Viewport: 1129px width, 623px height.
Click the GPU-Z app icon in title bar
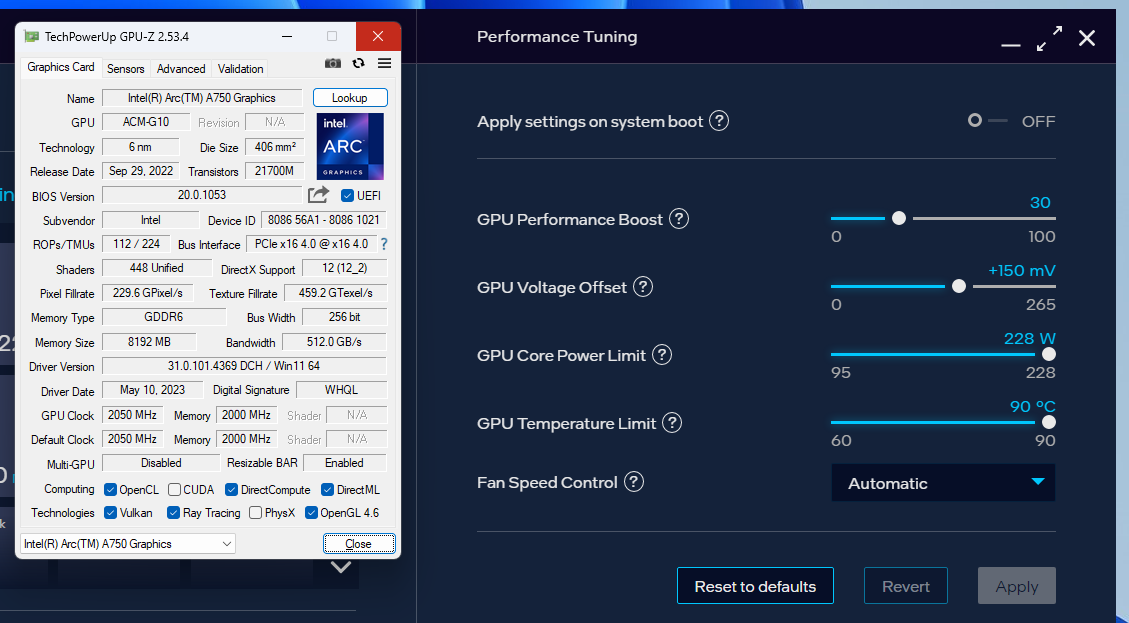click(x=32, y=36)
